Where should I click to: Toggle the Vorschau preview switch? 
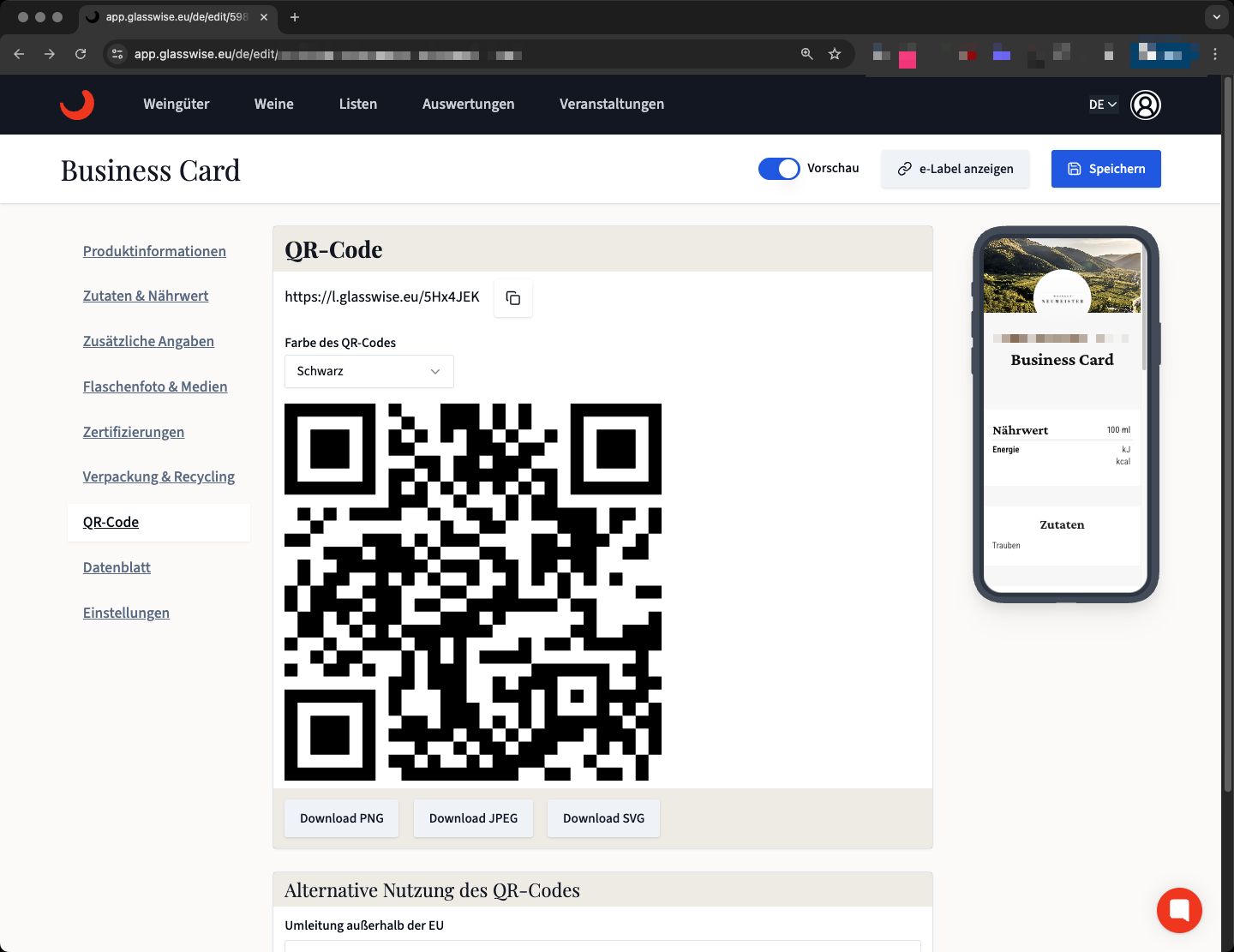(x=779, y=169)
